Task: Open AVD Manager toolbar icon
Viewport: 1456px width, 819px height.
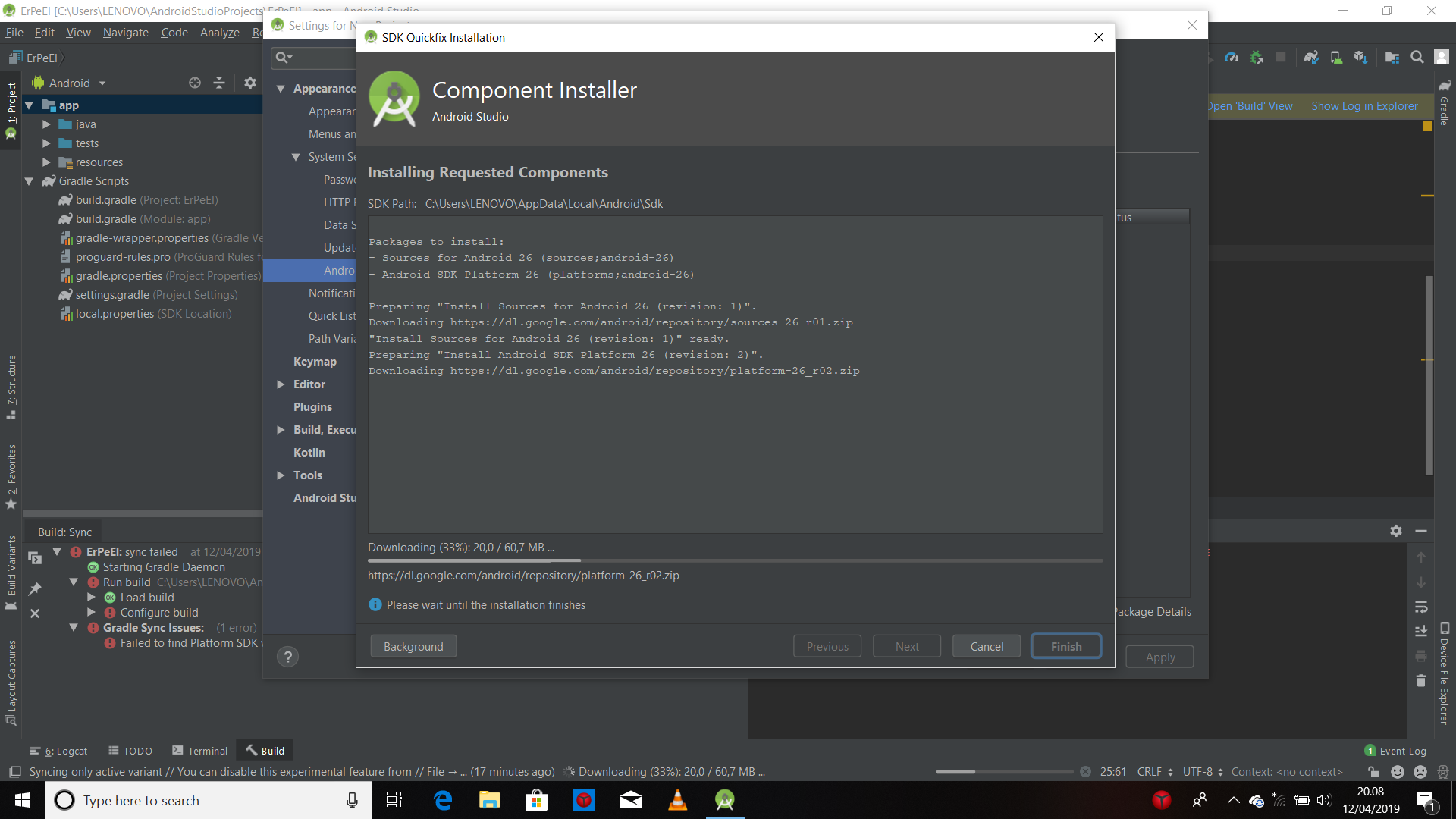Action: (1336, 58)
